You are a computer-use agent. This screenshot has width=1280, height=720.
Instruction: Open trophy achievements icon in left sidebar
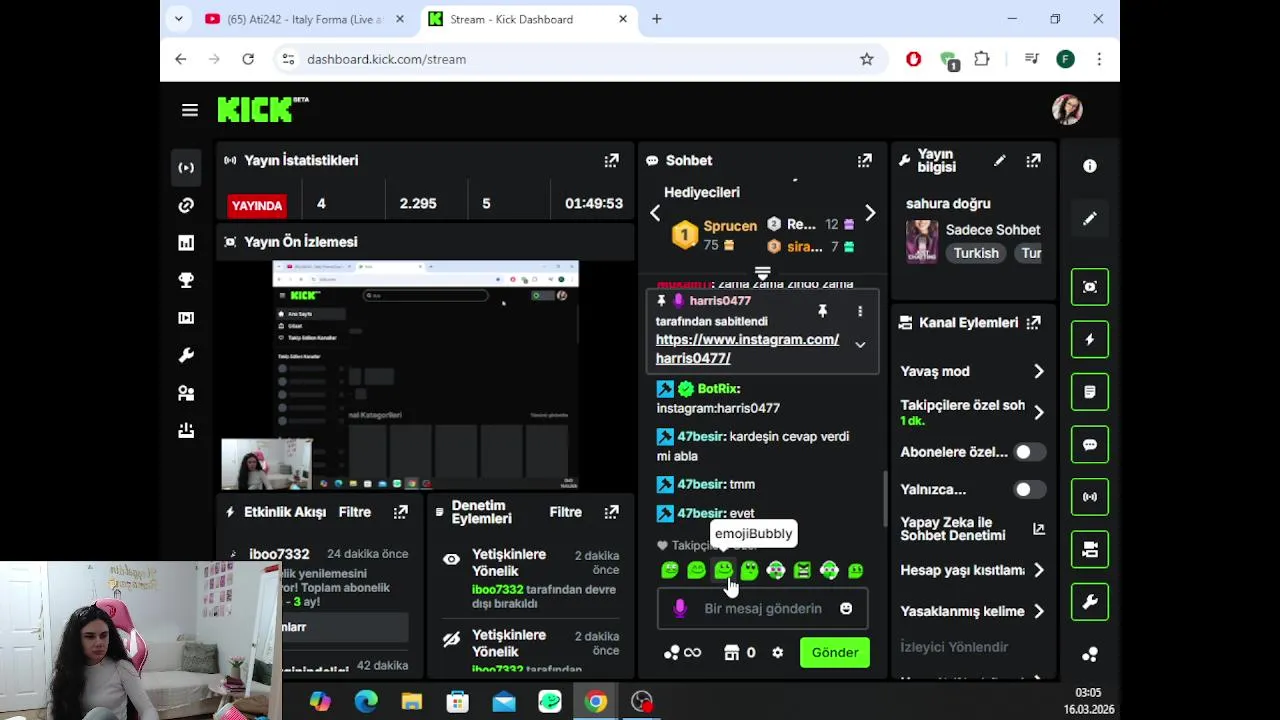[x=186, y=281]
